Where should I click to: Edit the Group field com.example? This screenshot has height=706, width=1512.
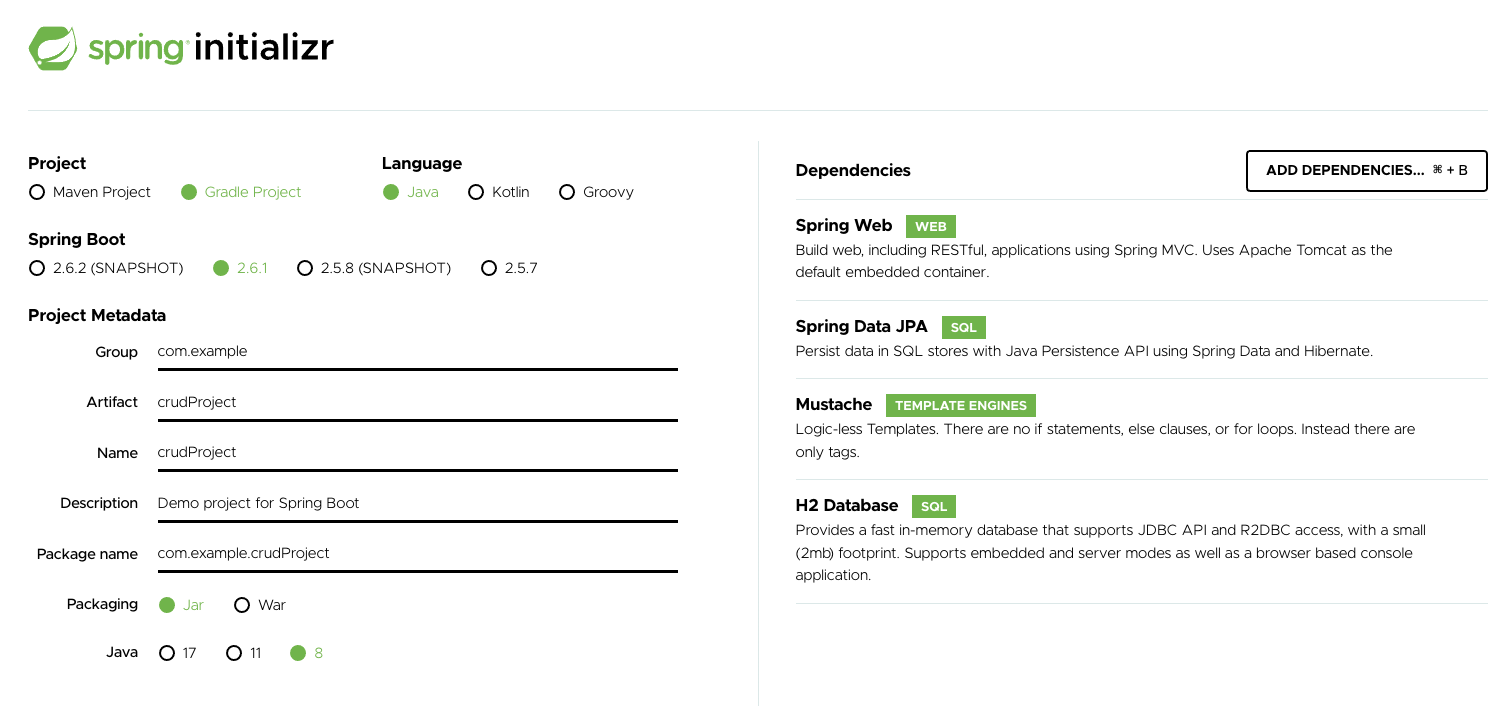(x=418, y=352)
